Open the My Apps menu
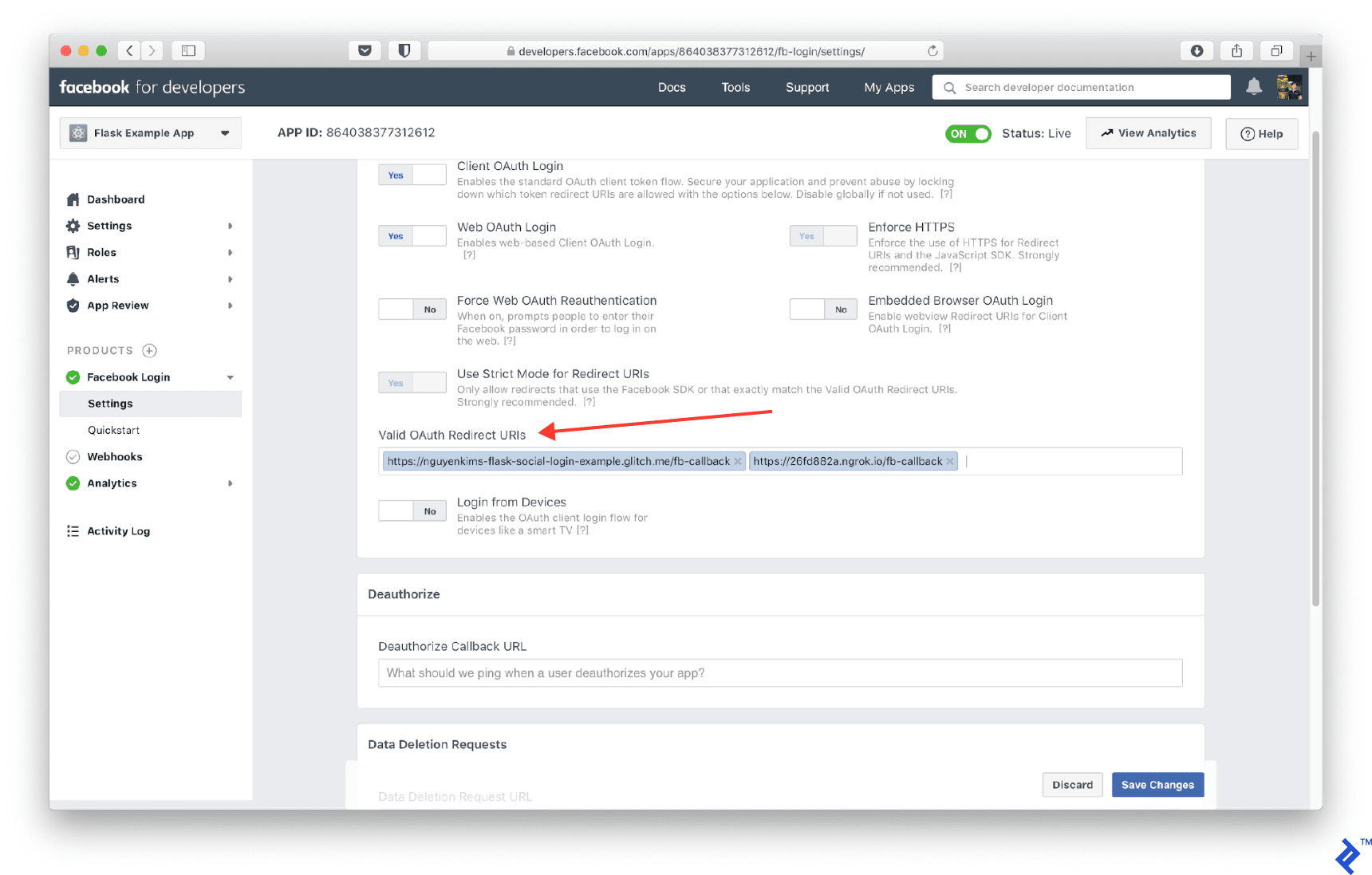The width and height of the screenshot is (1372, 875). click(x=889, y=87)
